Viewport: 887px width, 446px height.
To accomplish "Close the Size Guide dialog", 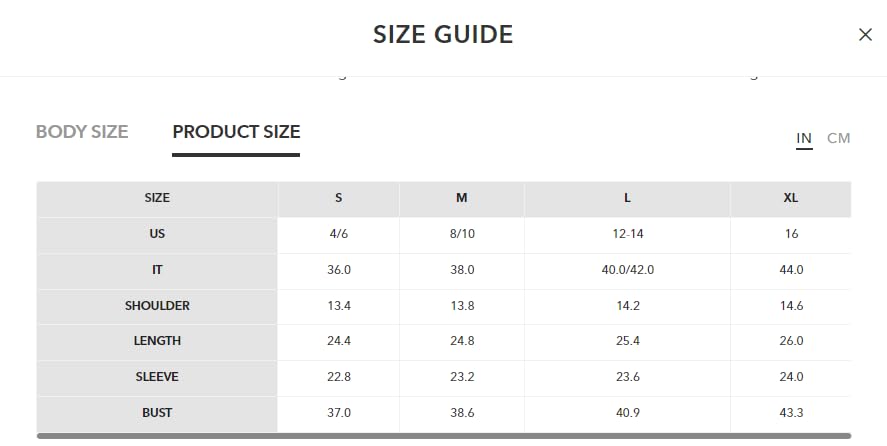I will pyautogui.click(x=865, y=35).
